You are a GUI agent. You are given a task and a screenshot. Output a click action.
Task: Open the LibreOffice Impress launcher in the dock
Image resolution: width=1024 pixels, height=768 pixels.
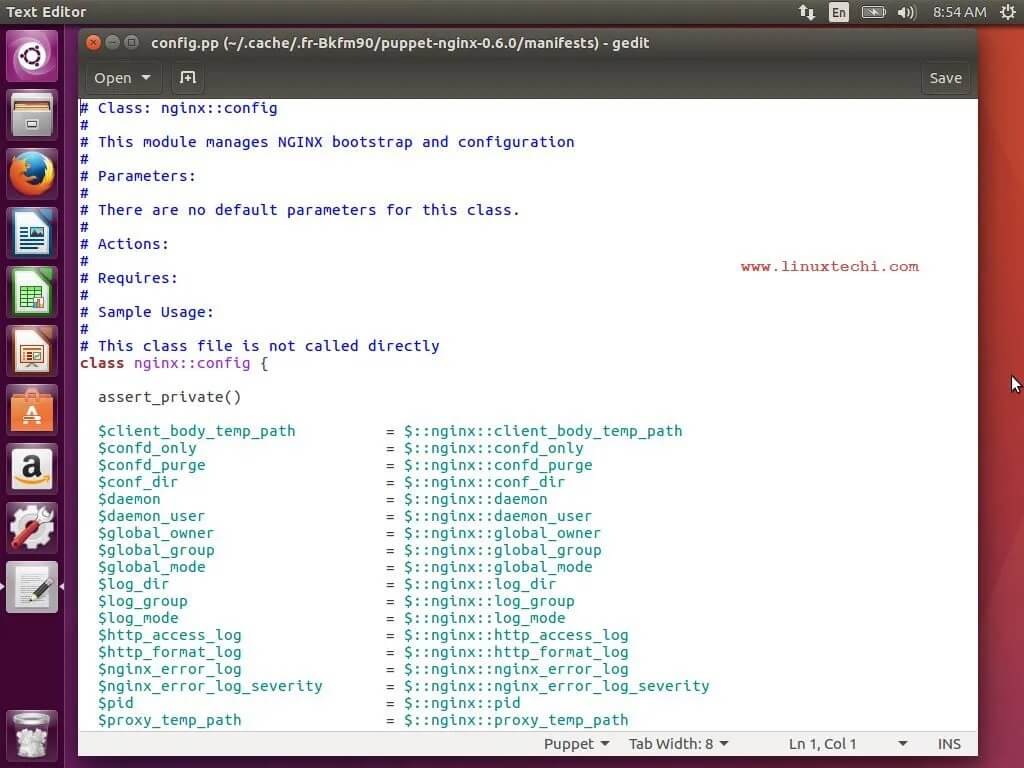[31, 351]
